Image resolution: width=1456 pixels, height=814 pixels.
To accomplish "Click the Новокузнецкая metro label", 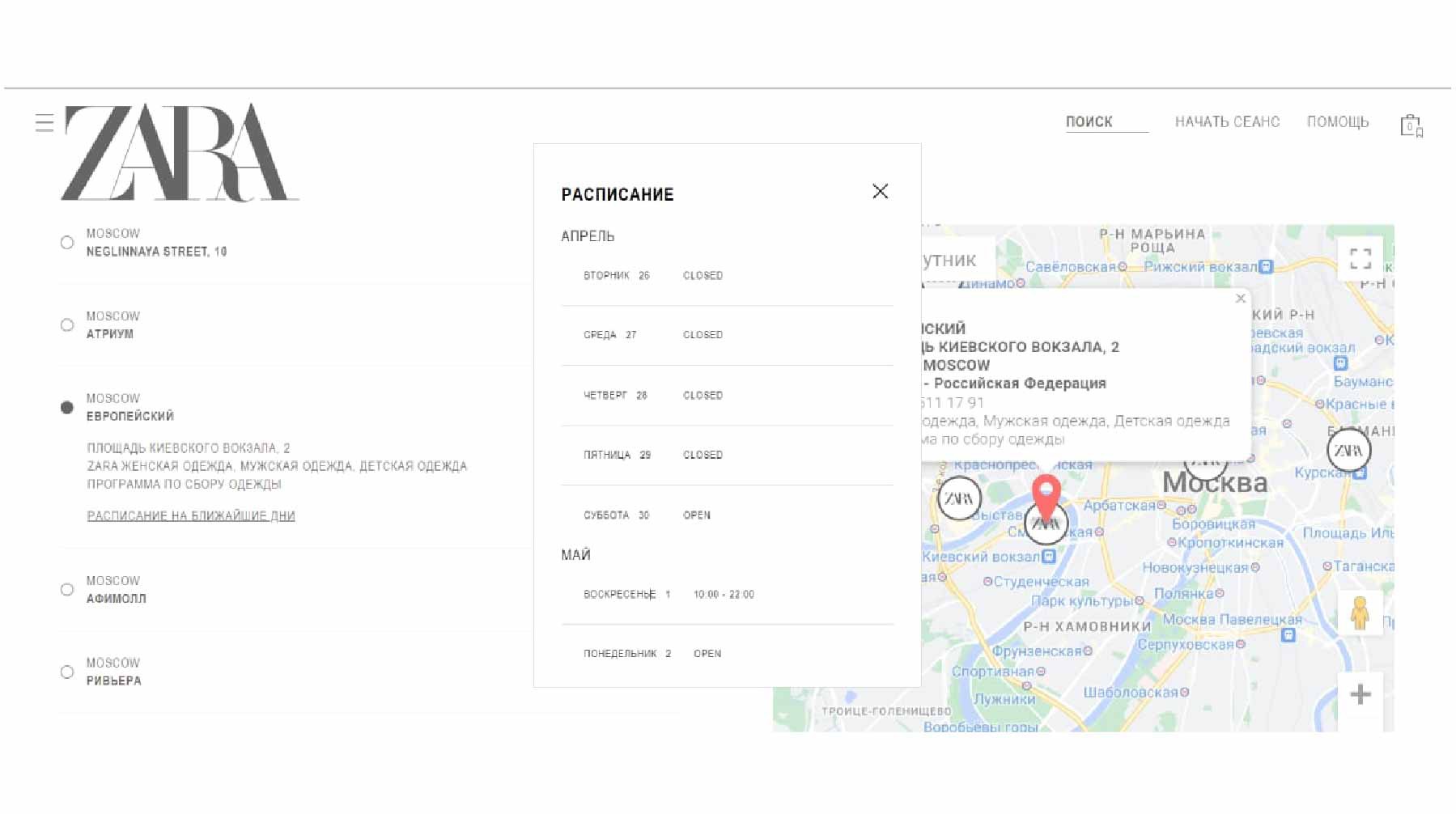I will point(1196,568).
